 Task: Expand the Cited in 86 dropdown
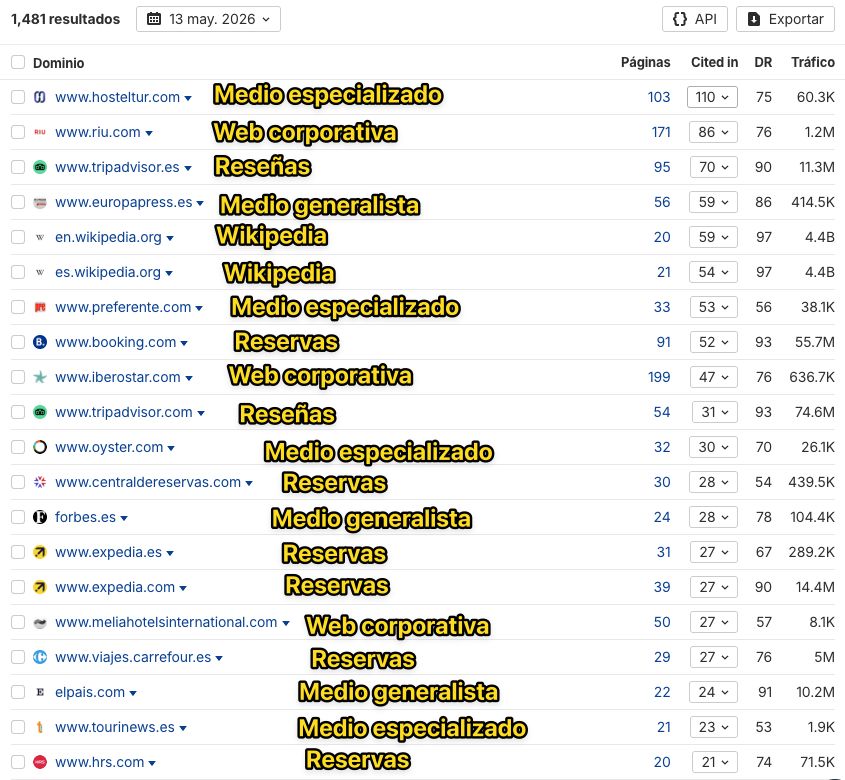click(713, 132)
